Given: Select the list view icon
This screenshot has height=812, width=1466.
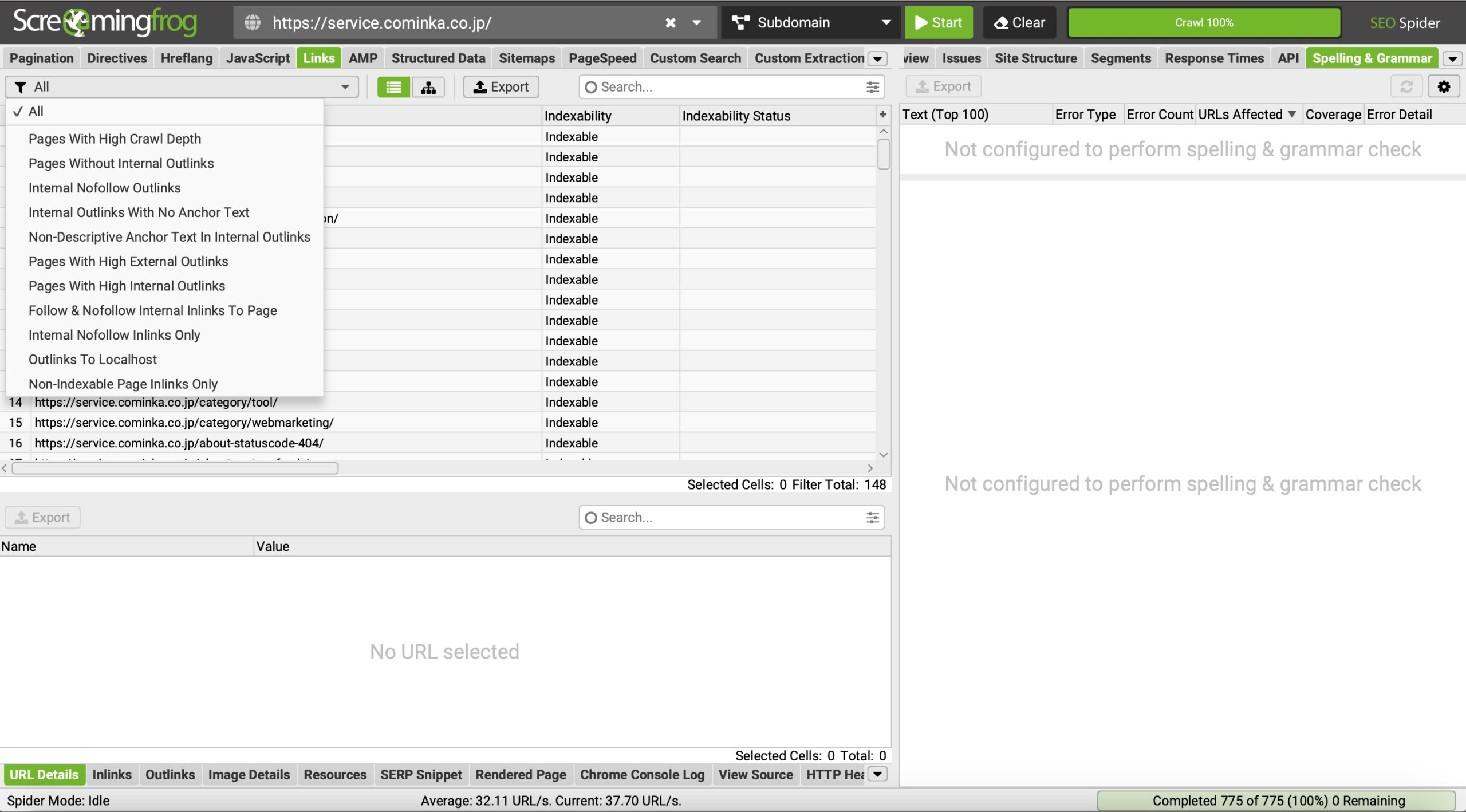Looking at the screenshot, I should tap(393, 87).
